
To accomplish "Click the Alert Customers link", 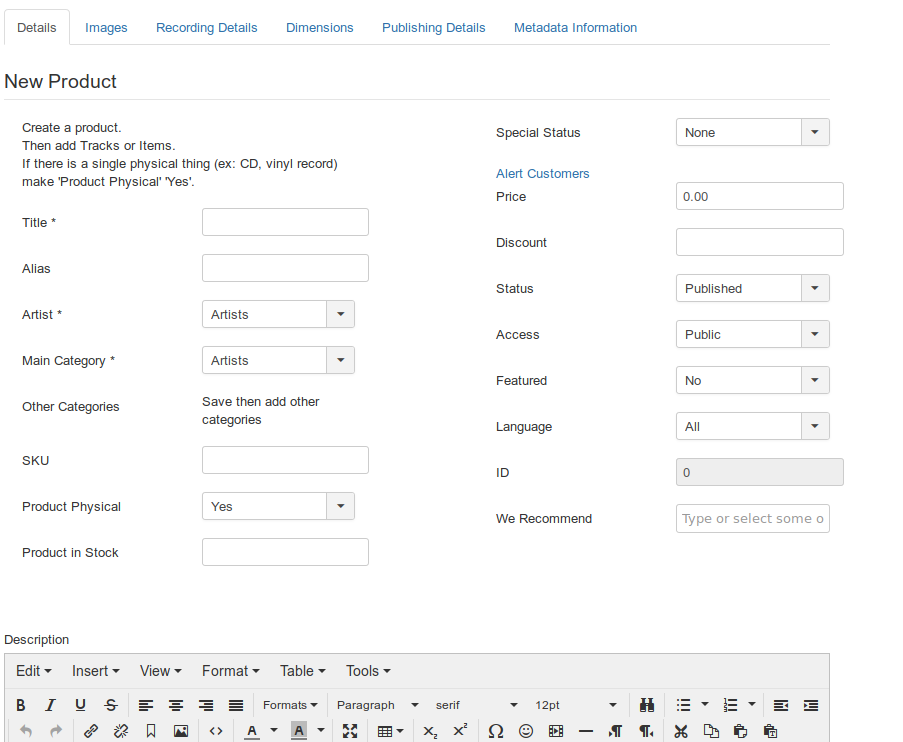I will tap(543, 173).
